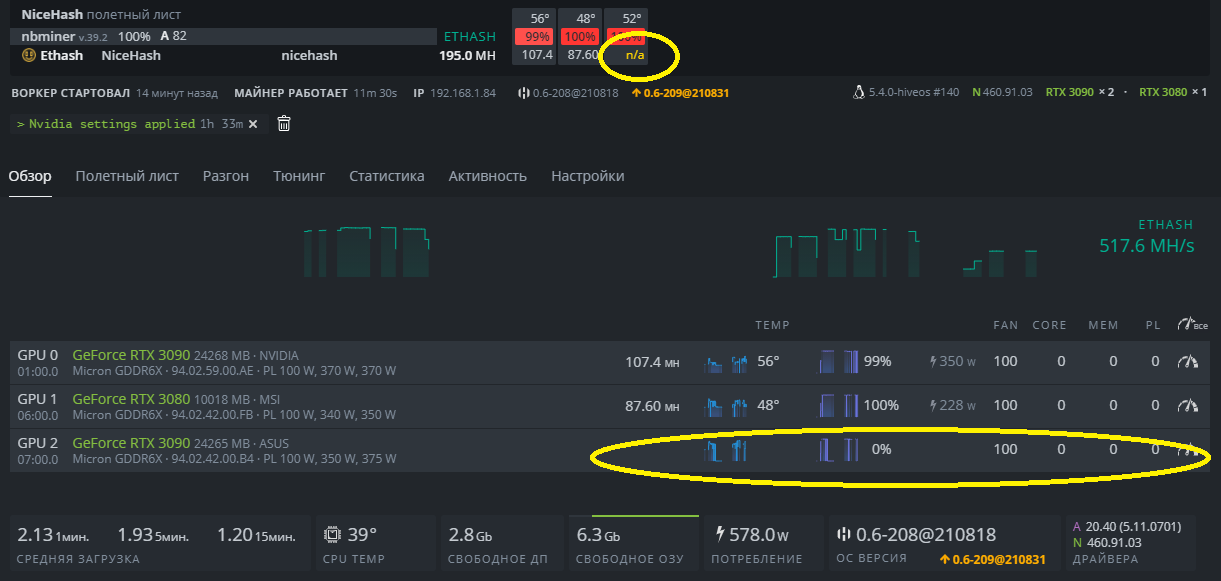Click the IP address 192.168.1.84

(462, 93)
